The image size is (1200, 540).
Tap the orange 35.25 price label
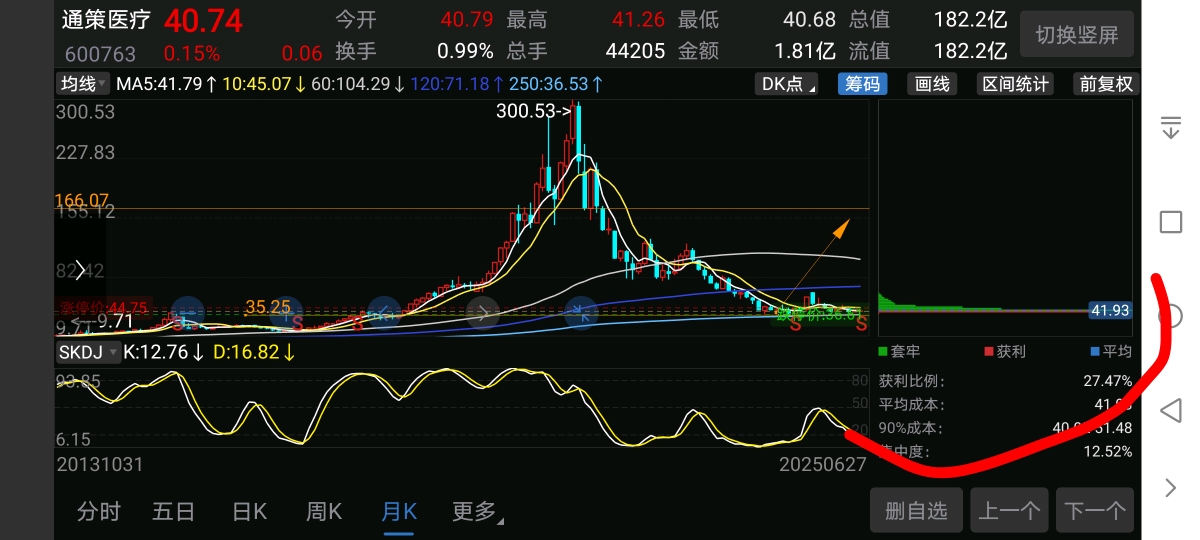pyautogui.click(x=267, y=306)
